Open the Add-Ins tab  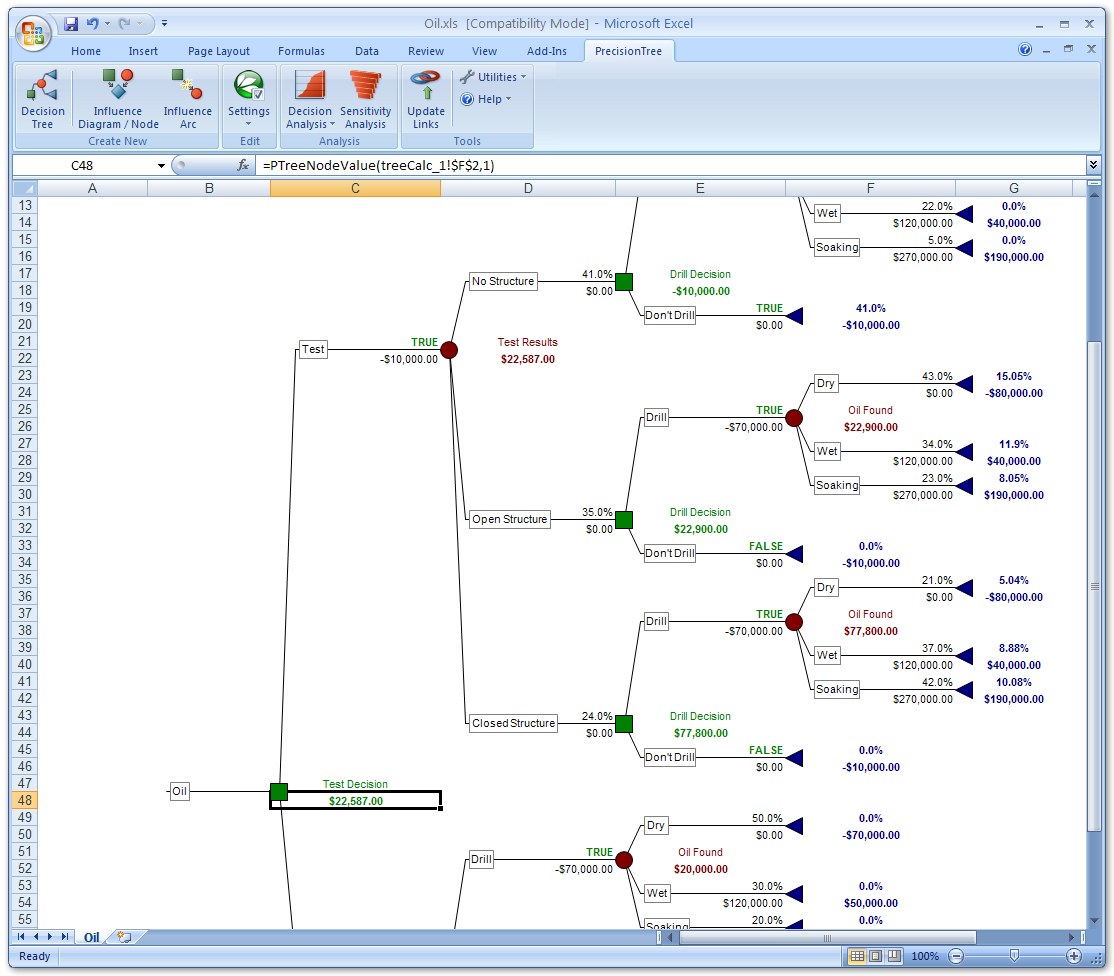[546, 51]
